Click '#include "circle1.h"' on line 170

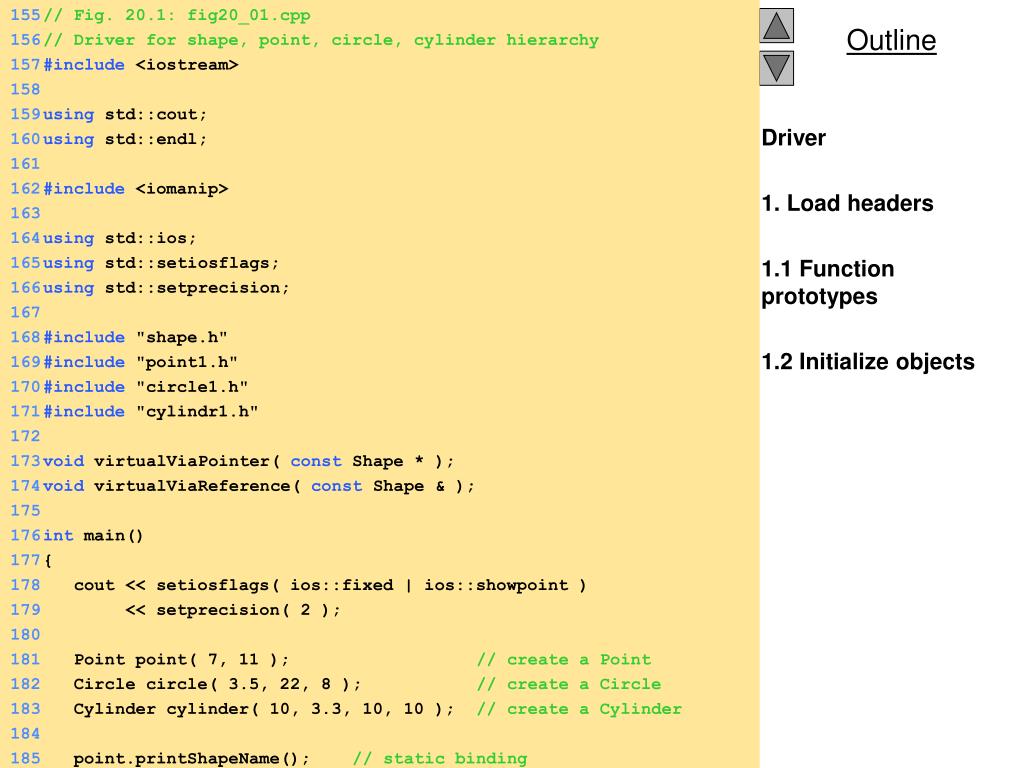coord(145,387)
